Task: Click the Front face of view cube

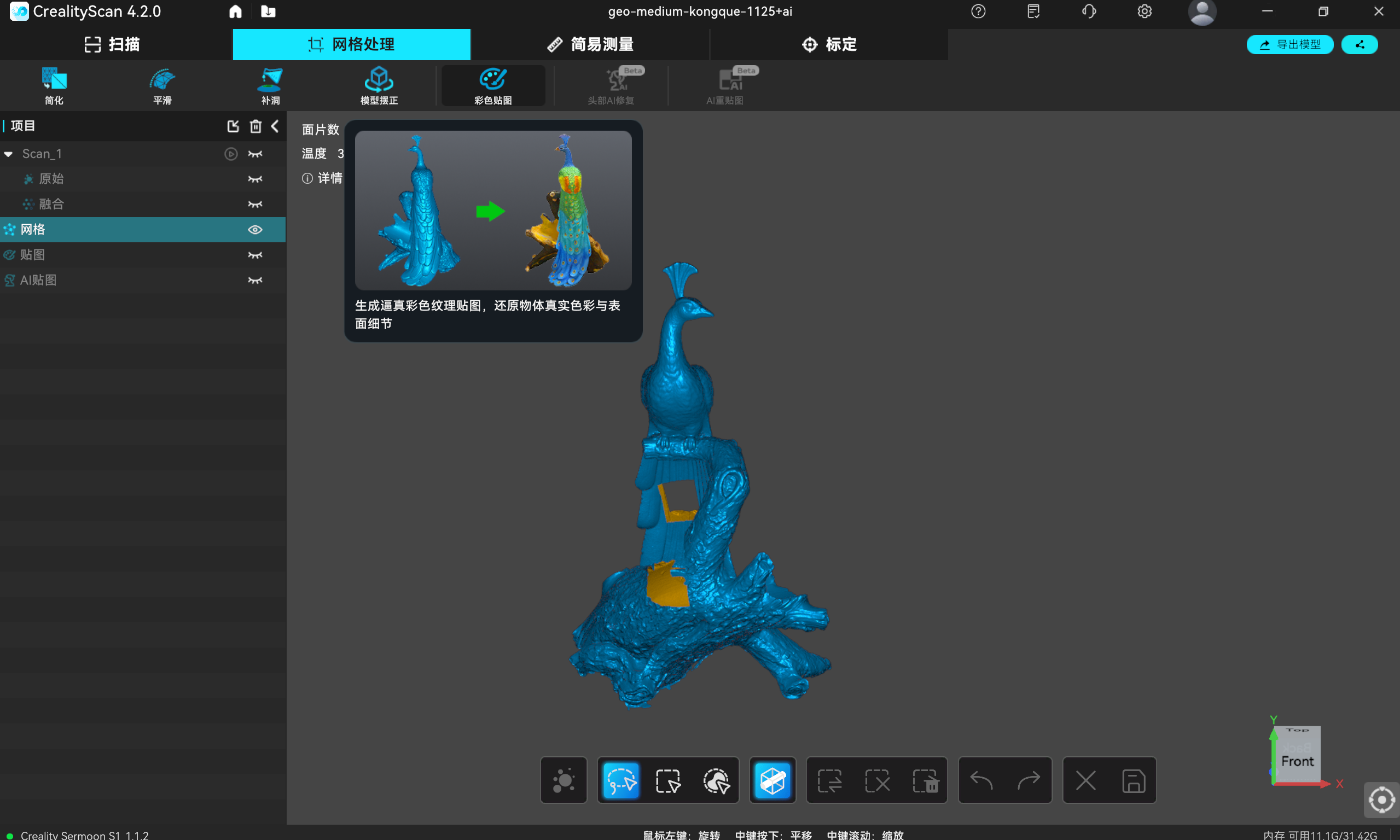Action: coord(1297,761)
